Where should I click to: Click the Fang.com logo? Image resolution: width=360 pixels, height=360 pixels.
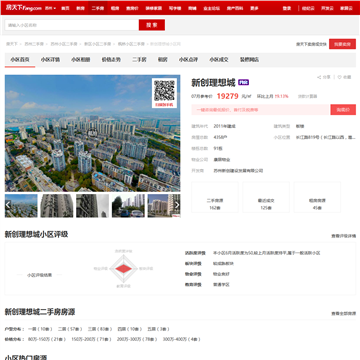pyautogui.click(x=24, y=7)
